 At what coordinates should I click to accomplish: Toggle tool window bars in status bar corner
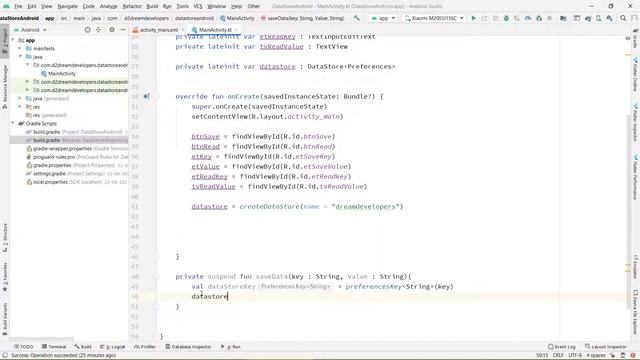pyautogui.click(x=5, y=356)
